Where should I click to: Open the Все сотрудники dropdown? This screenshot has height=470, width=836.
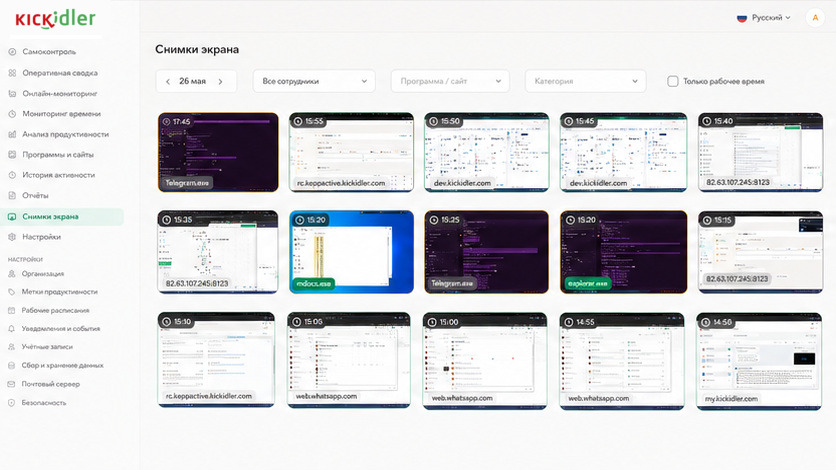314,81
